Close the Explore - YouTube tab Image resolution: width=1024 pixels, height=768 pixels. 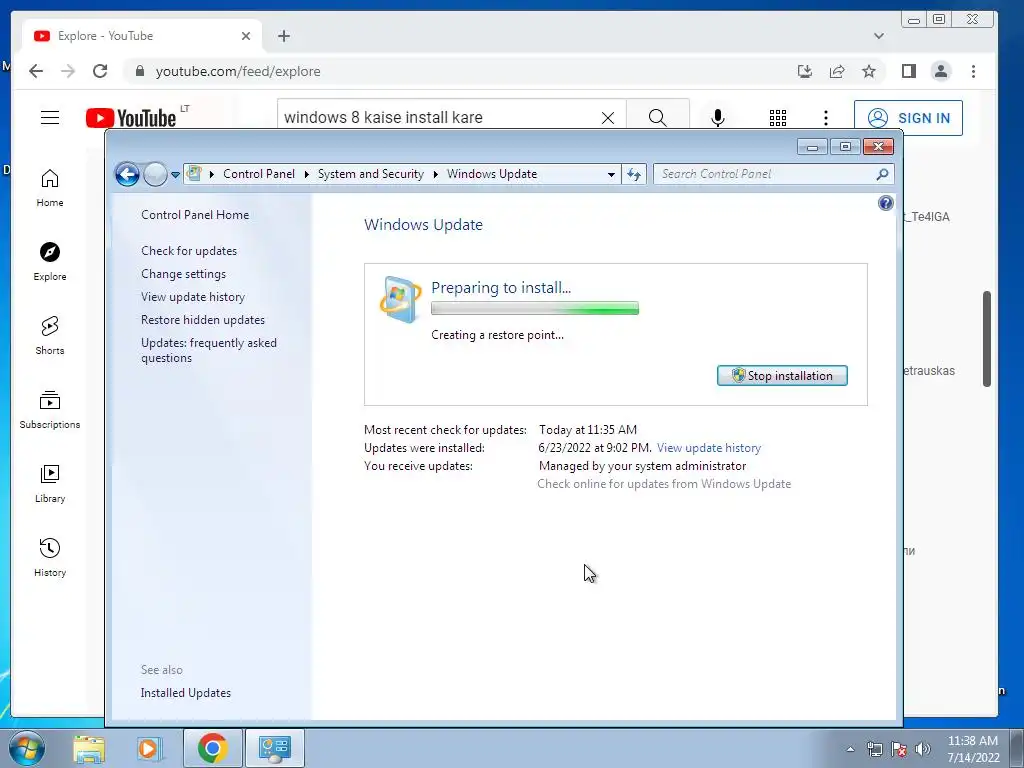pos(246,36)
